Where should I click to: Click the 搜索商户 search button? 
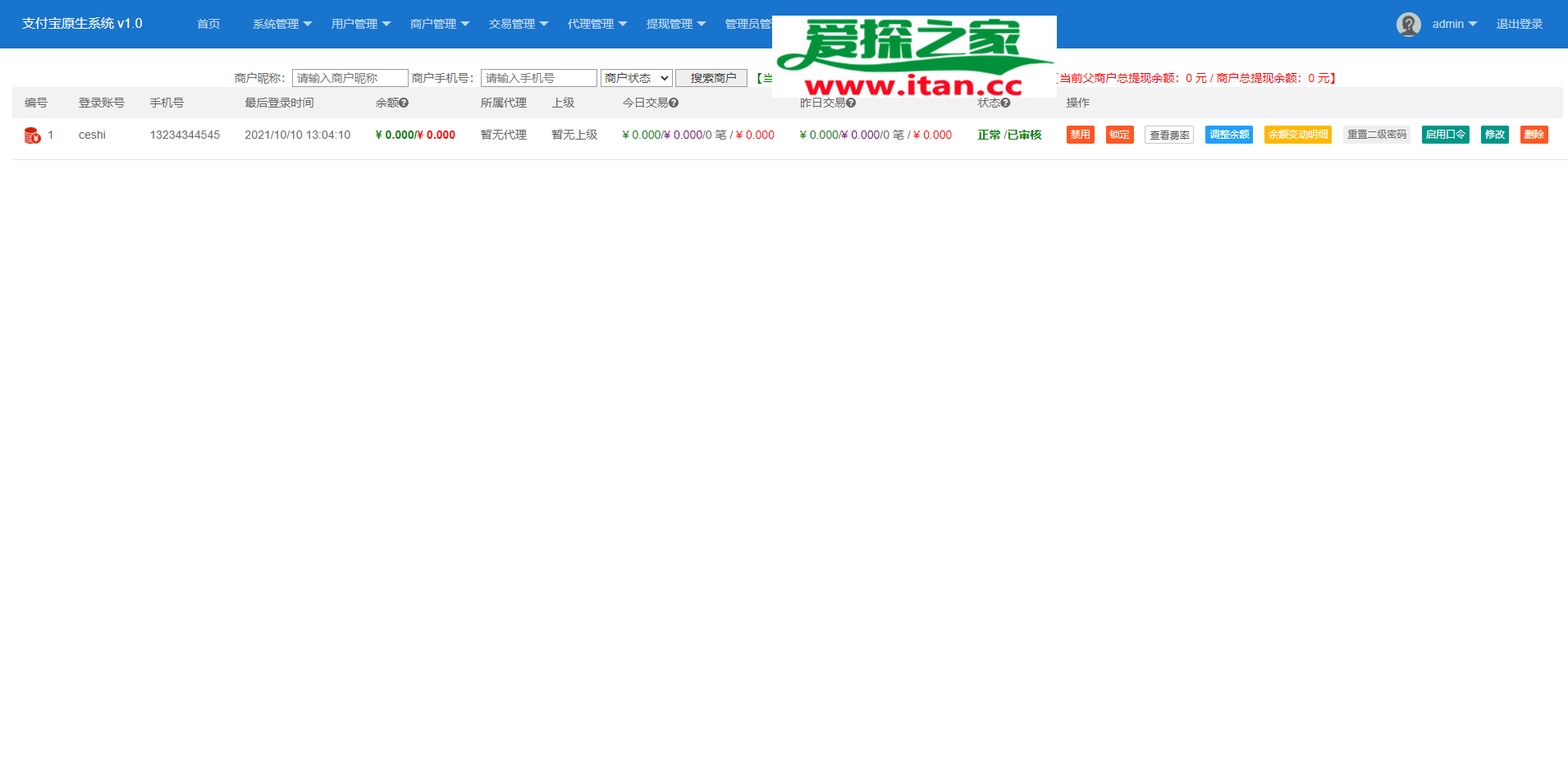point(711,78)
